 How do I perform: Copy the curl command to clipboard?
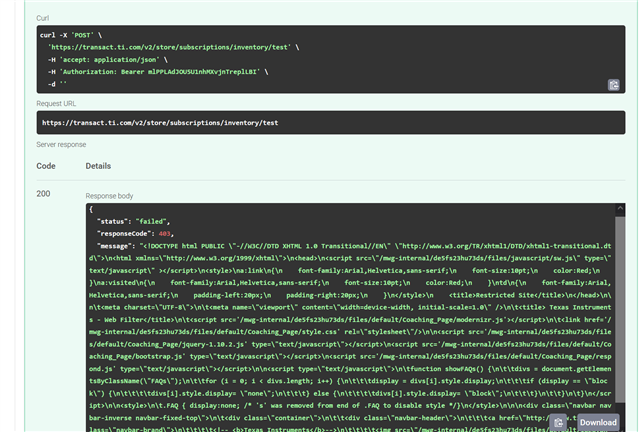click(613, 85)
